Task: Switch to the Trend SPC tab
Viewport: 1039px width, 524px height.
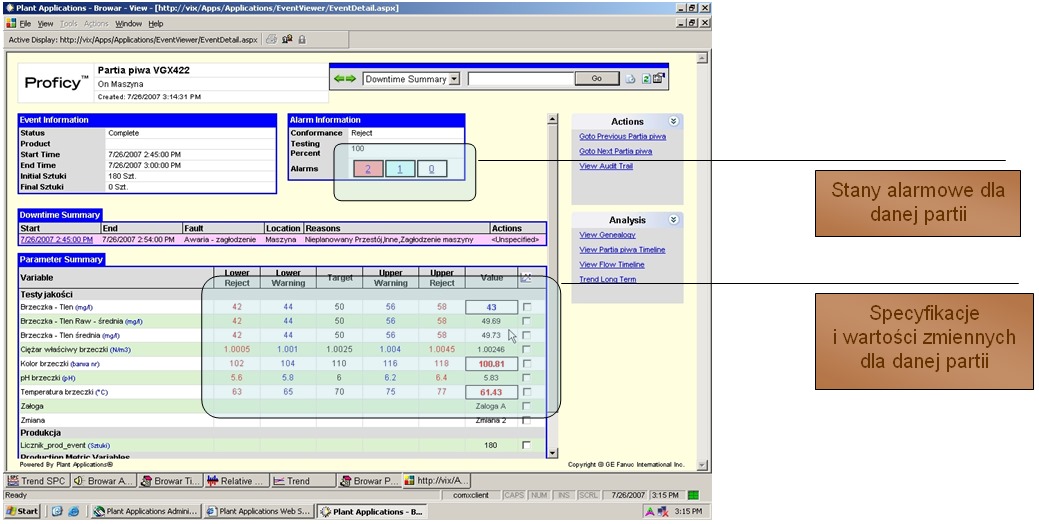Action: click(x=36, y=481)
